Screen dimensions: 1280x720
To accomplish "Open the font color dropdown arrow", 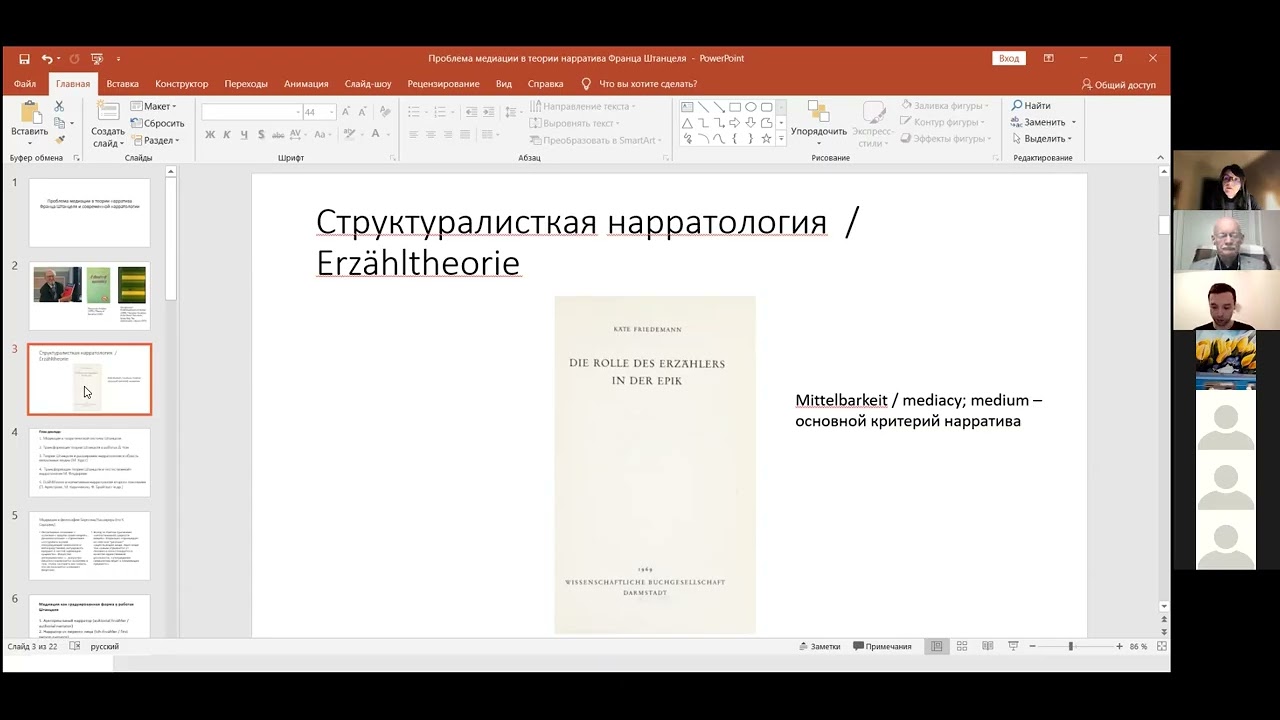I will pyautogui.click(x=388, y=135).
